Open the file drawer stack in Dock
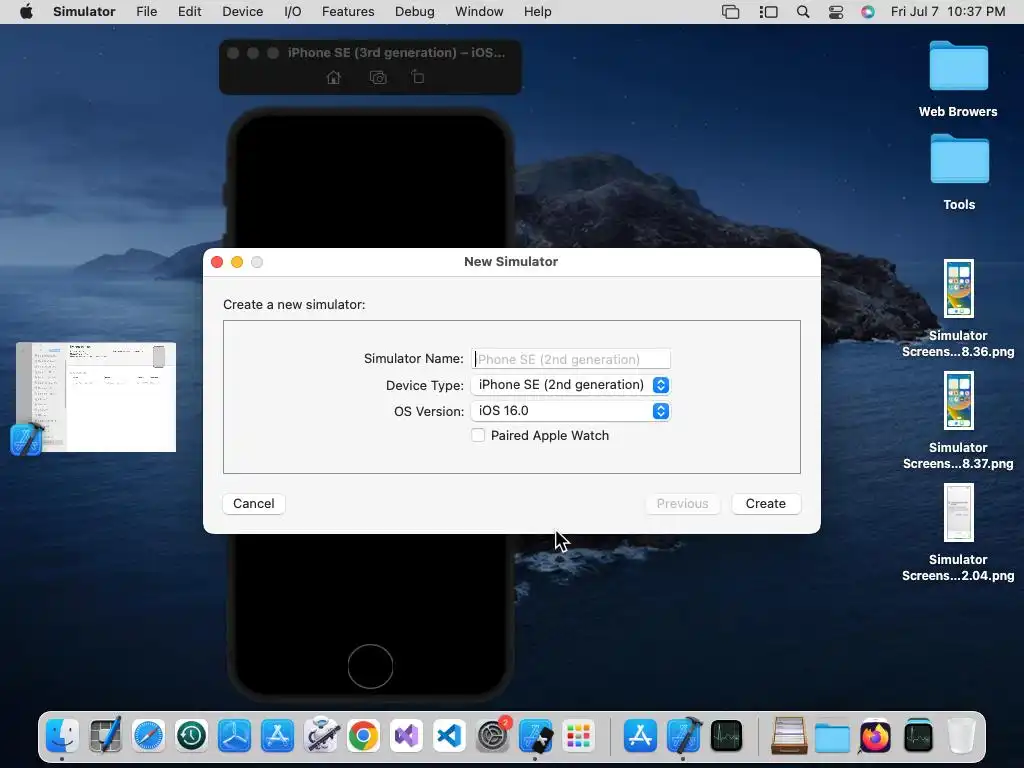 pyautogui.click(x=789, y=736)
